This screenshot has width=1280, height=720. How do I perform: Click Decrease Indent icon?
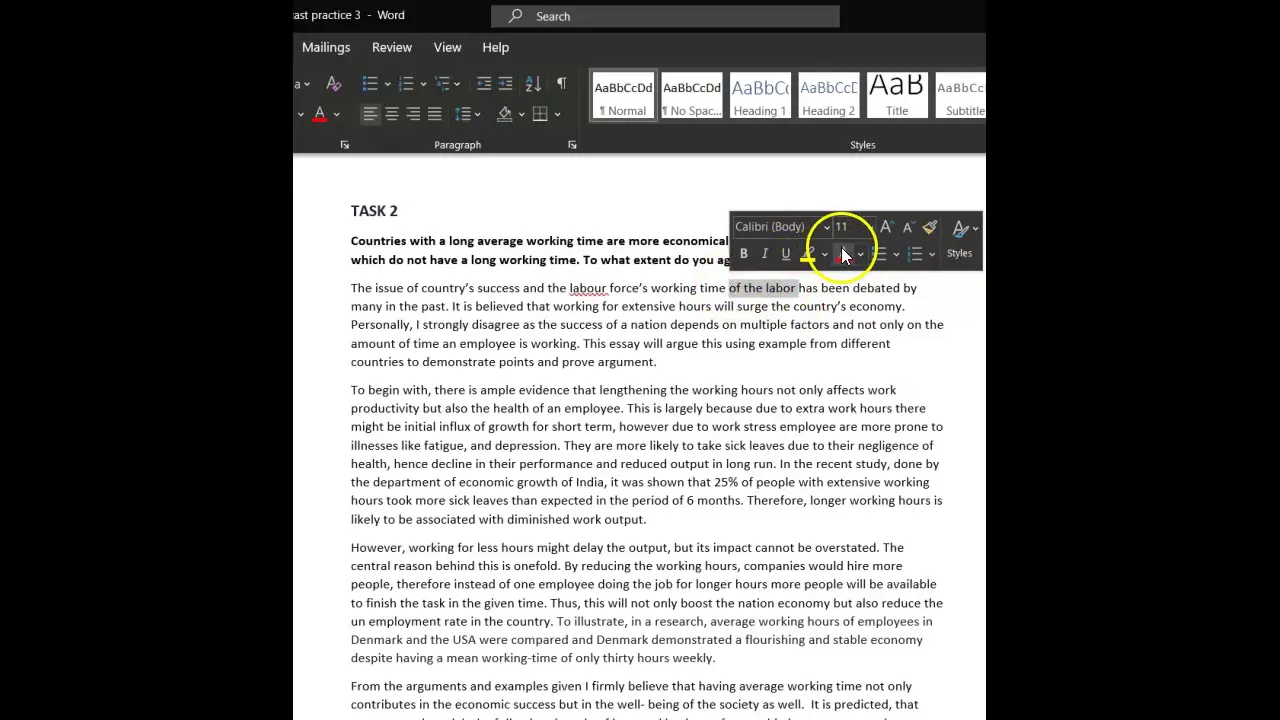coord(484,84)
